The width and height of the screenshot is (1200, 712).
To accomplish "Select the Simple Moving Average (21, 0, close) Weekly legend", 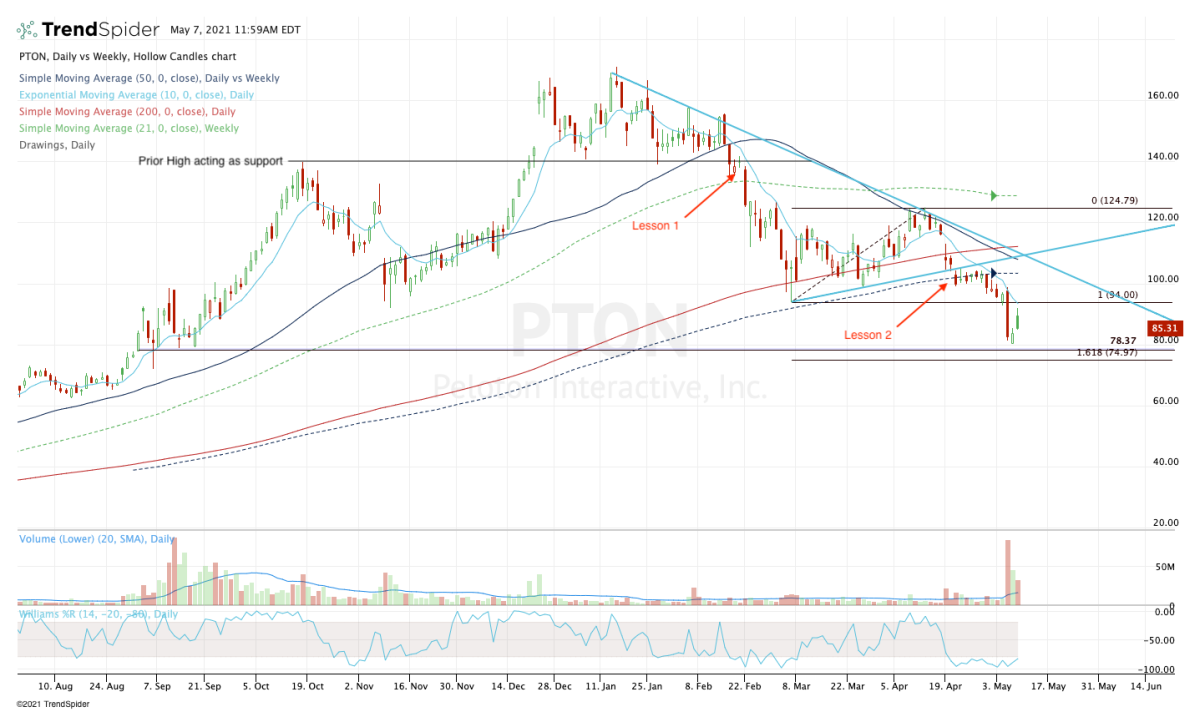I will point(128,128).
